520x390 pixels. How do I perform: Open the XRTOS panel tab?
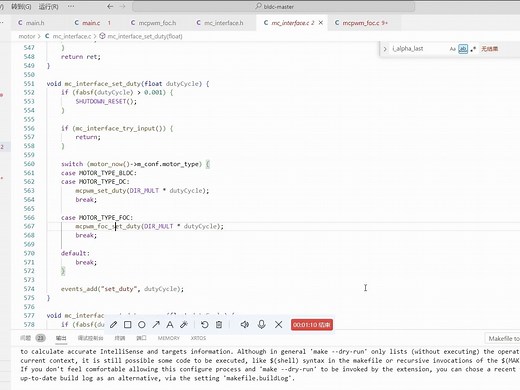[x=198, y=338]
